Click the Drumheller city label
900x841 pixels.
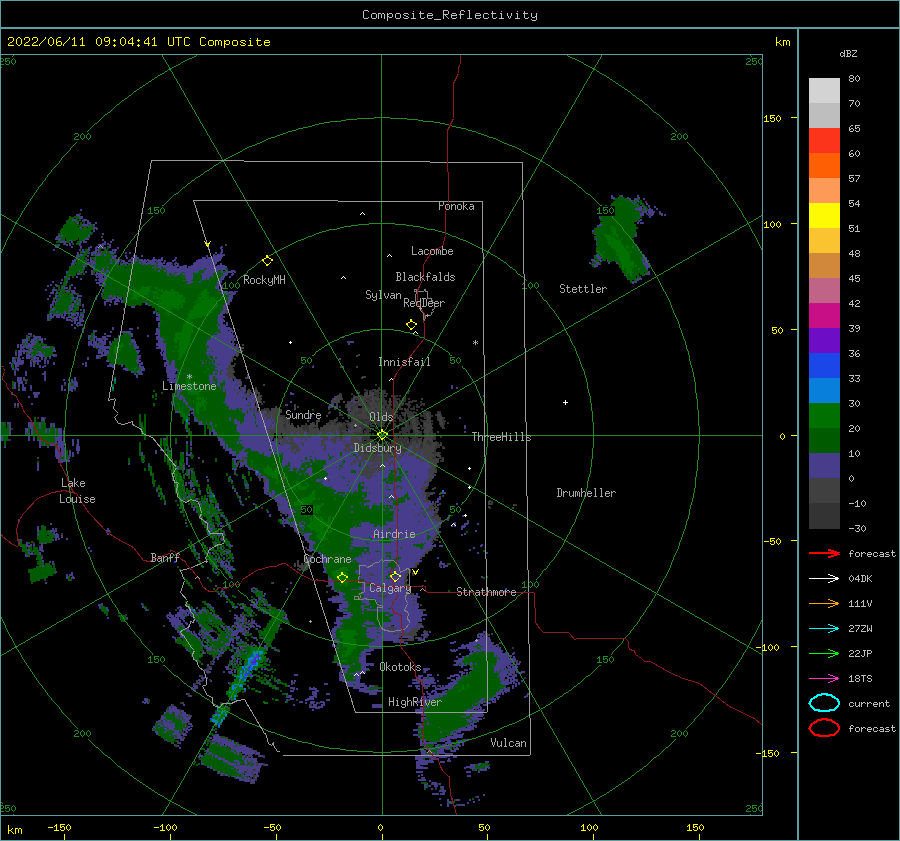point(586,493)
